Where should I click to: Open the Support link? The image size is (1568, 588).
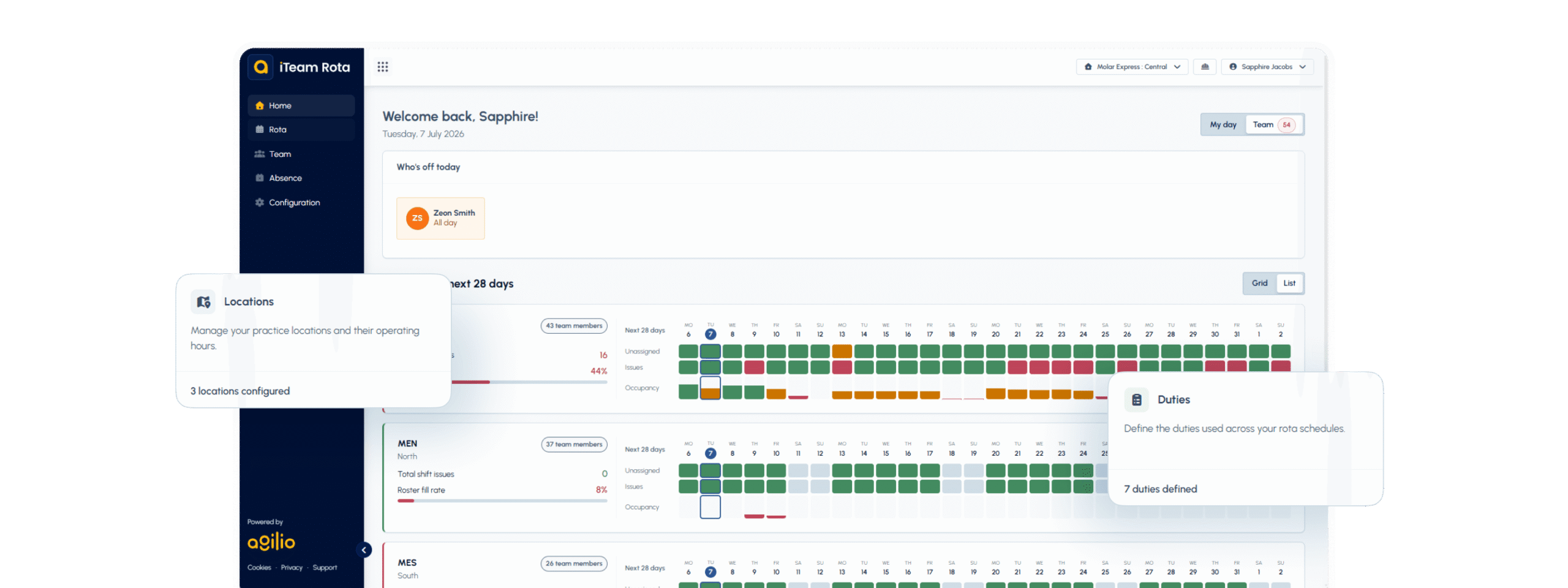pos(325,567)
